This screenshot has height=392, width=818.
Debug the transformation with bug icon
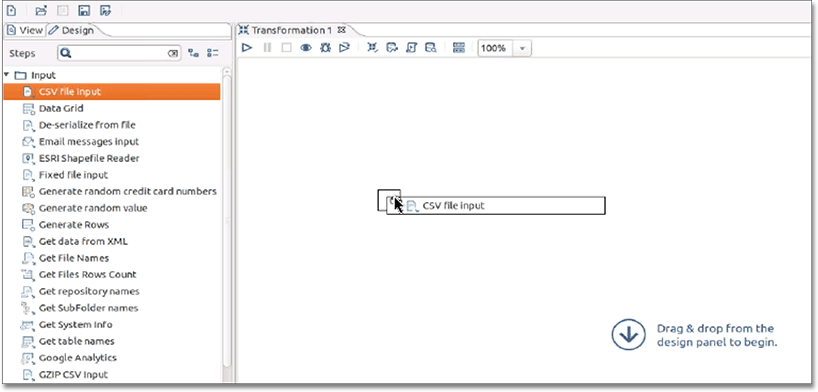point(325,48)
